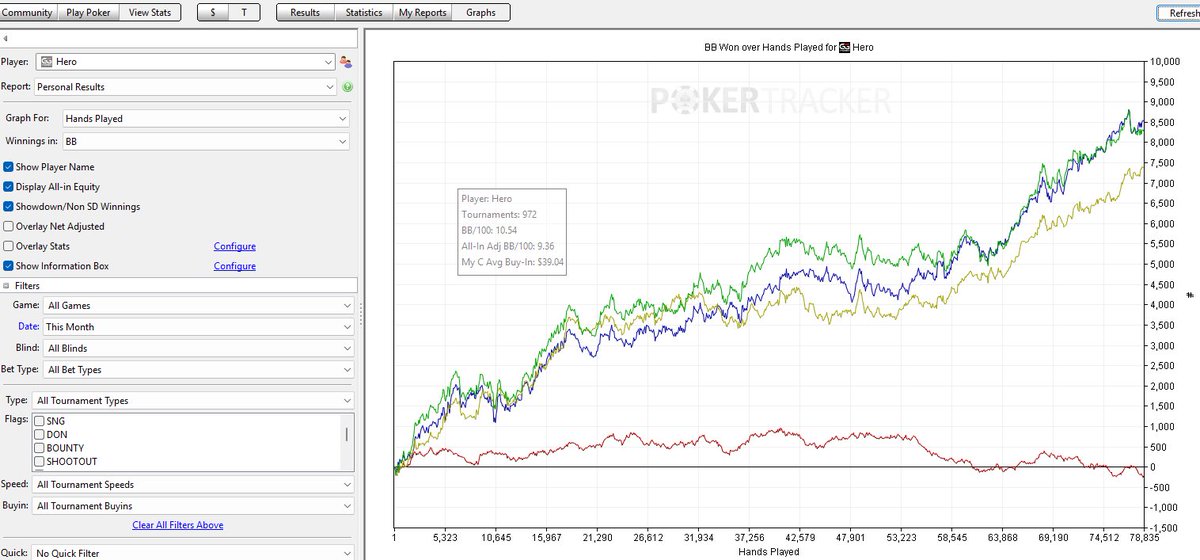
Task: Click the All-In Adj BB/100: 9.36 line
Action: click(509, 246)
